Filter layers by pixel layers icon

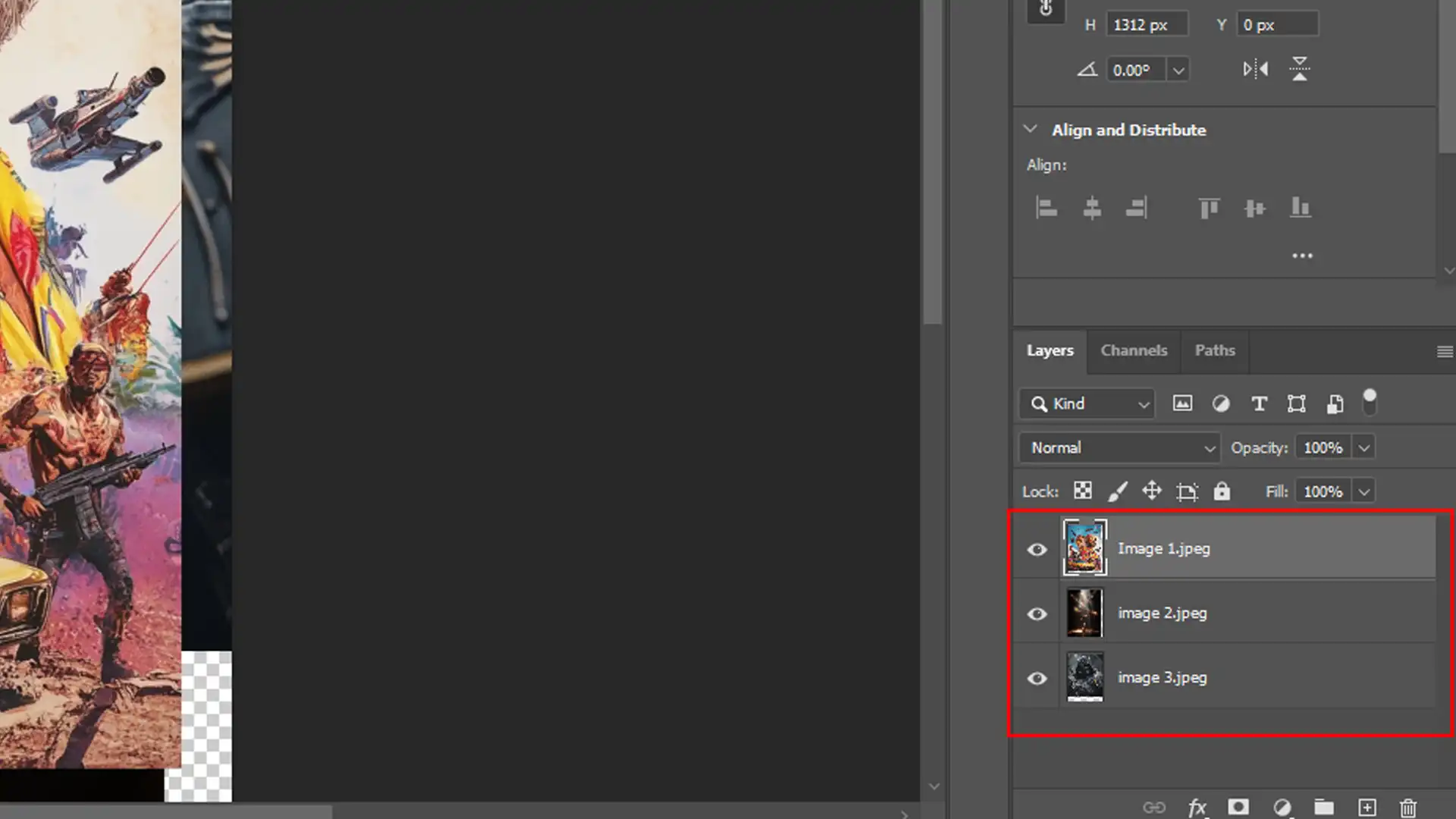tap(1182, 403)
